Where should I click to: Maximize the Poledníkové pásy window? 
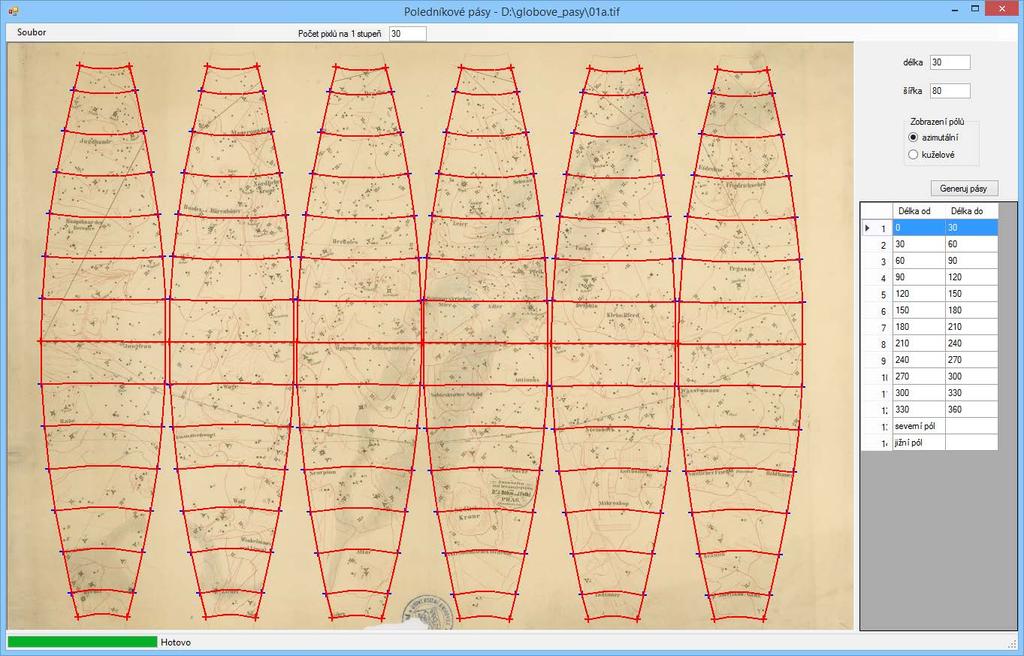coord(975,9)
